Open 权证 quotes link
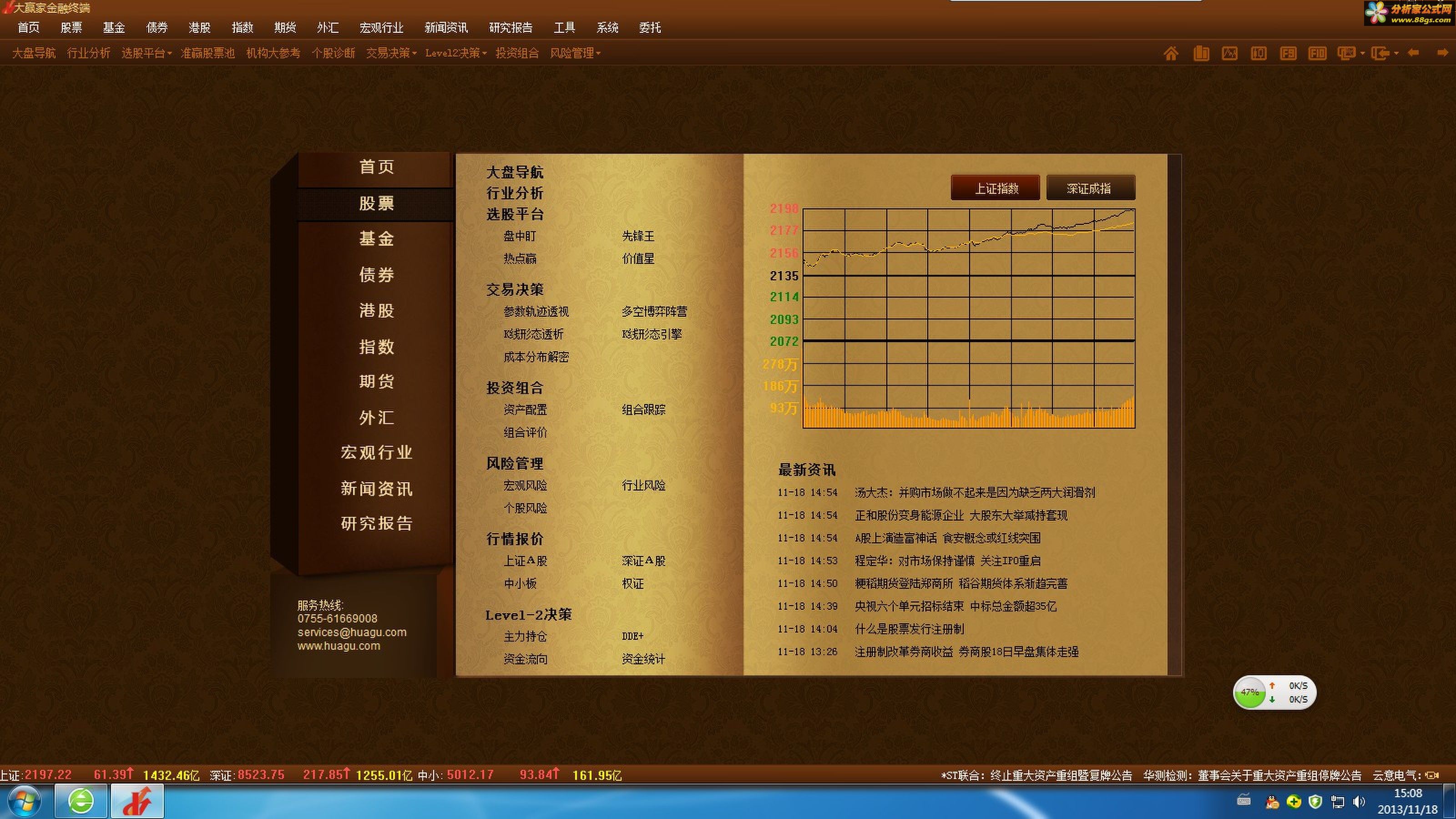Viewport: 1456px width, 819px height. click(x=632, y=584)
